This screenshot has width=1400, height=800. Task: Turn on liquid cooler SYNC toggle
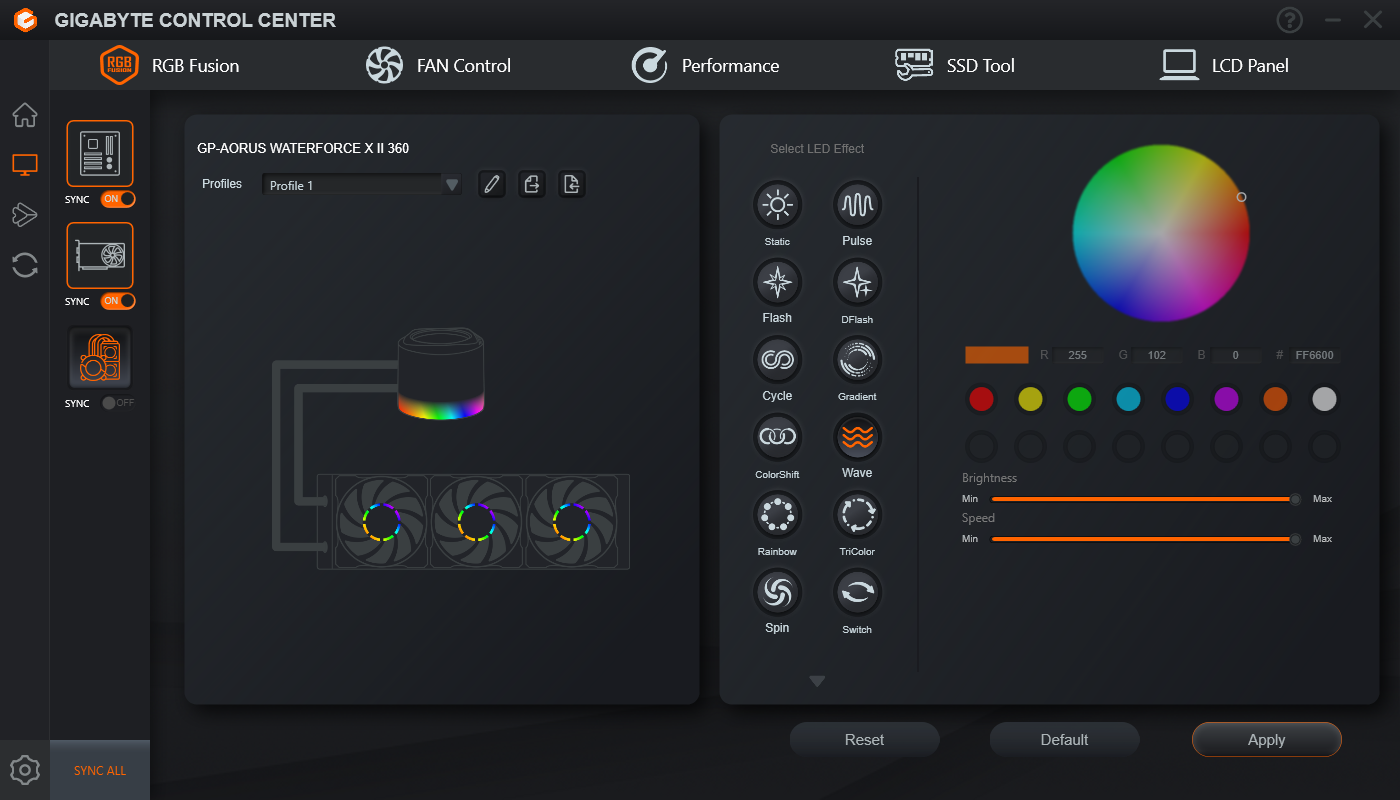tap(118, 403)
